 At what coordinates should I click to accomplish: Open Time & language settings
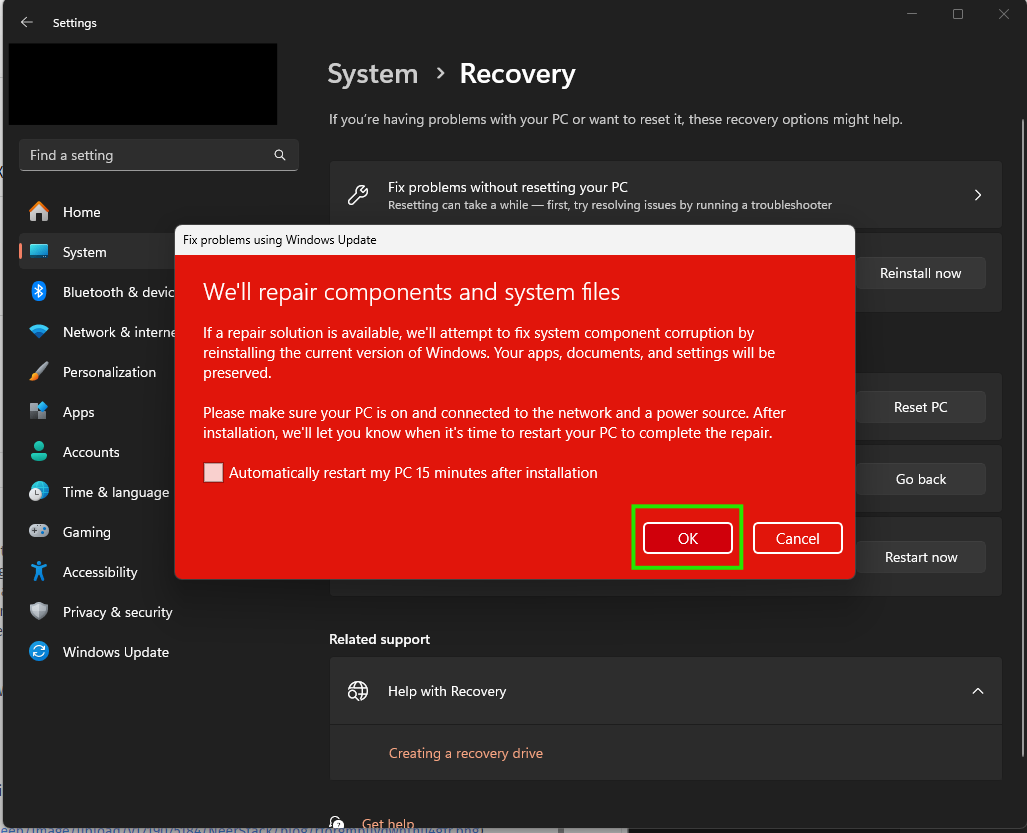click(98, 491)
